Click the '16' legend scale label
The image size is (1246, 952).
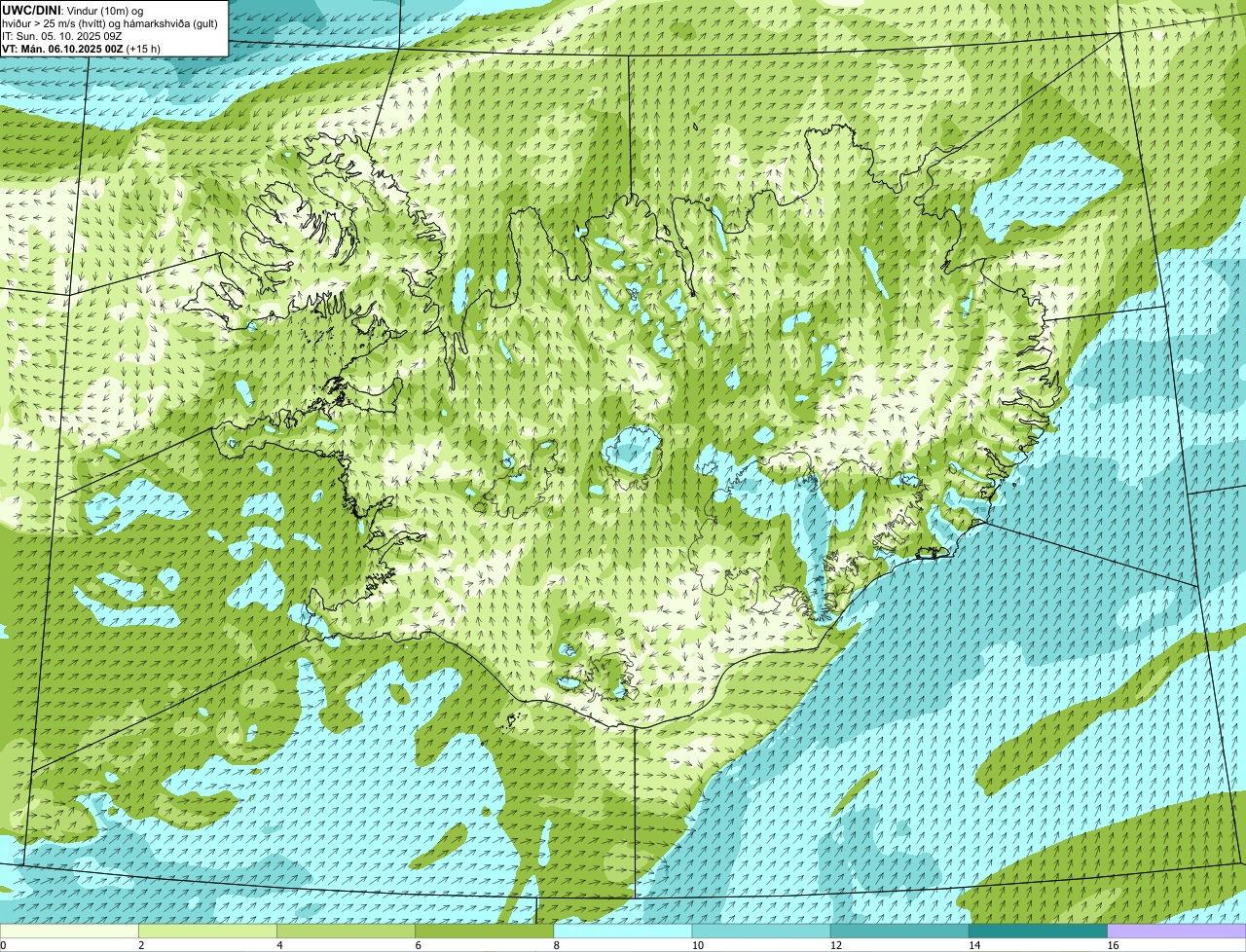(1113, 945)
